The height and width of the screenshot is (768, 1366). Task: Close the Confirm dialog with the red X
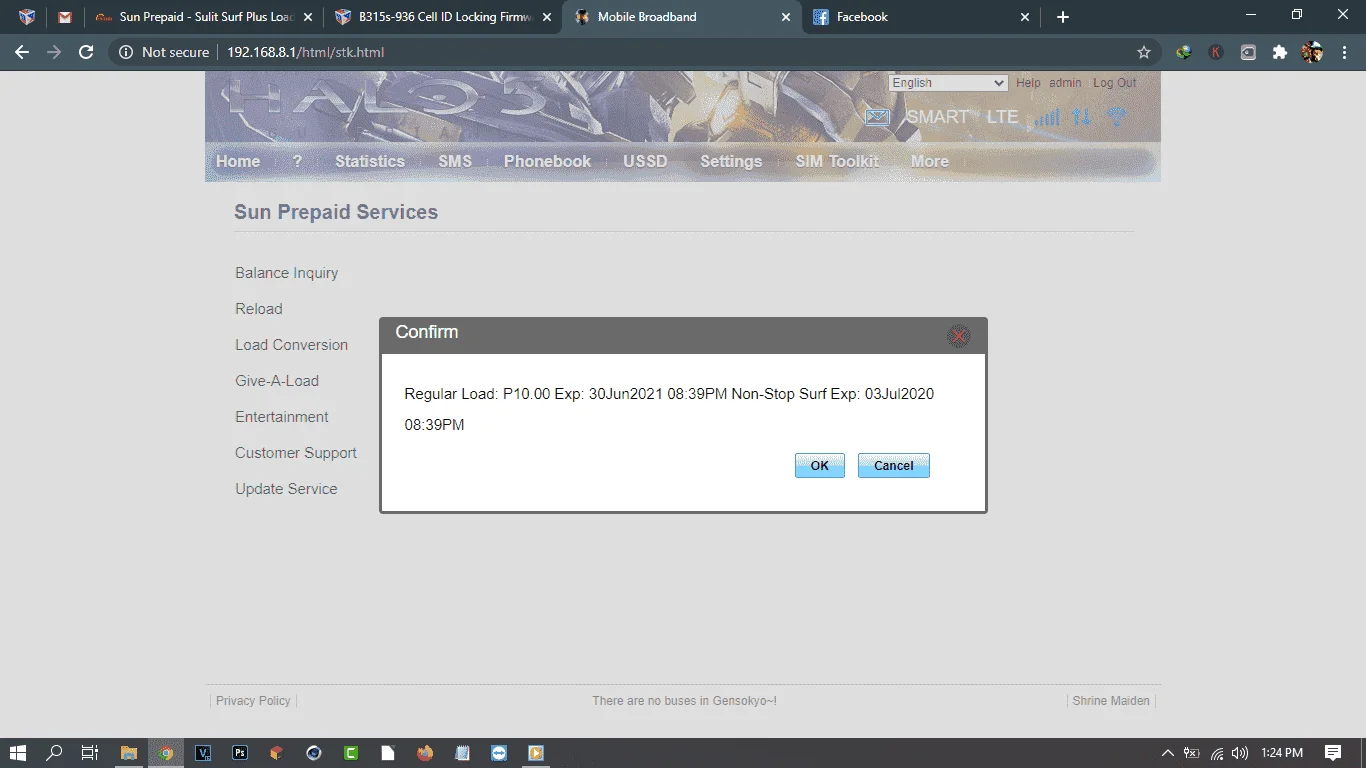pyautogui.click(x=958, y=336)
